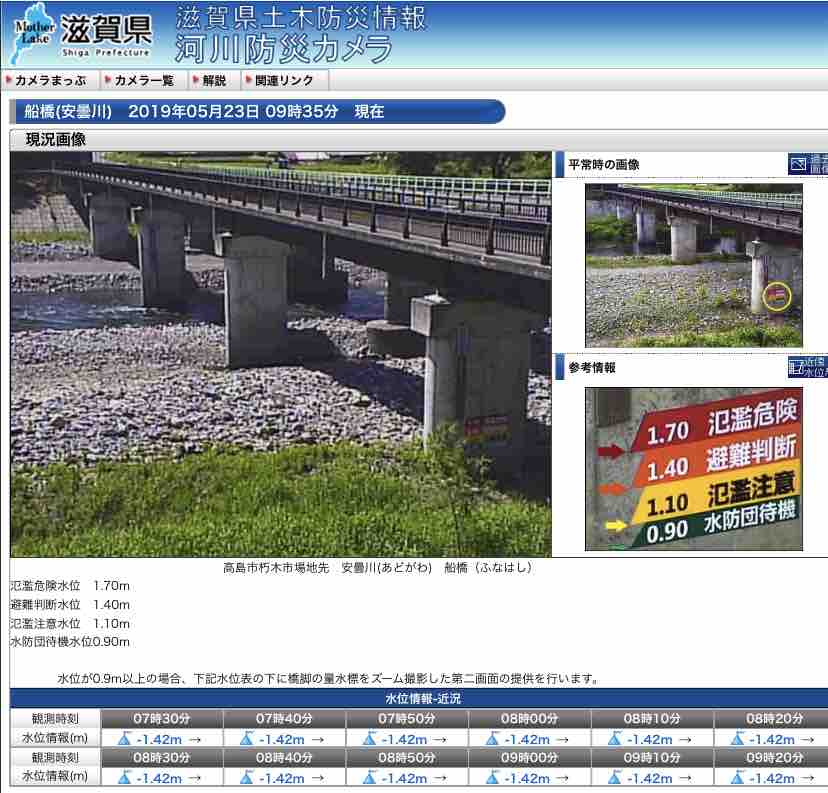
Task: Click the 氾濫注意水位 1.10m text line
Action: point(70,624)
